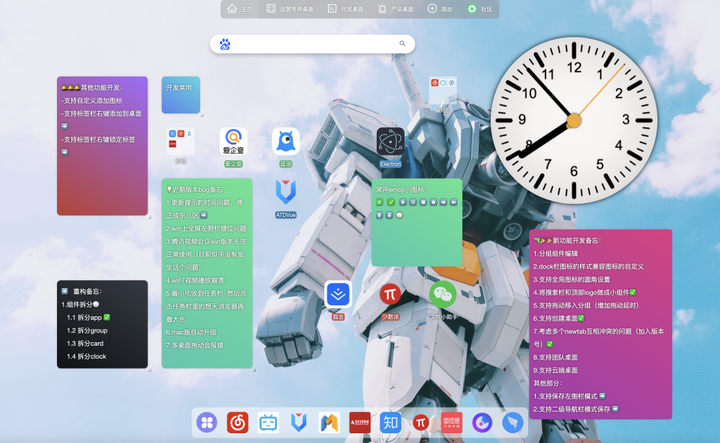Click the analog clock widget
Viewport: 720px width, 443px height.
click(x=574, y=120)
